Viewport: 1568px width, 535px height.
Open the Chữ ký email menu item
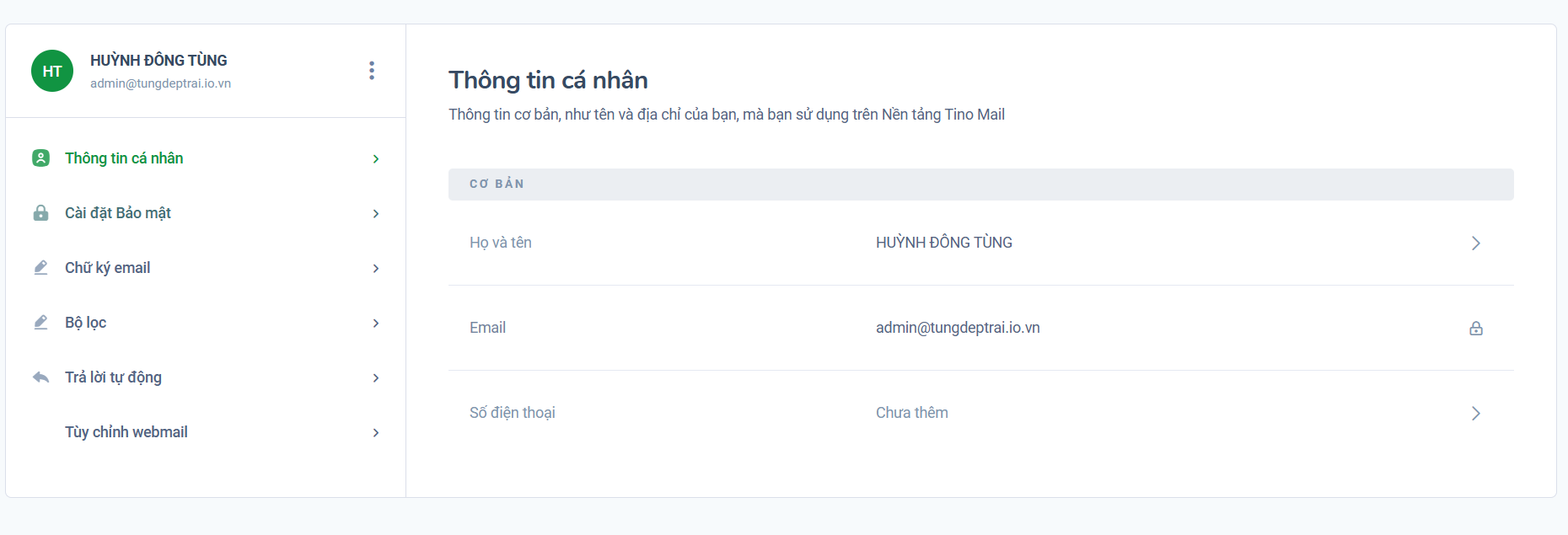(108, 268)
